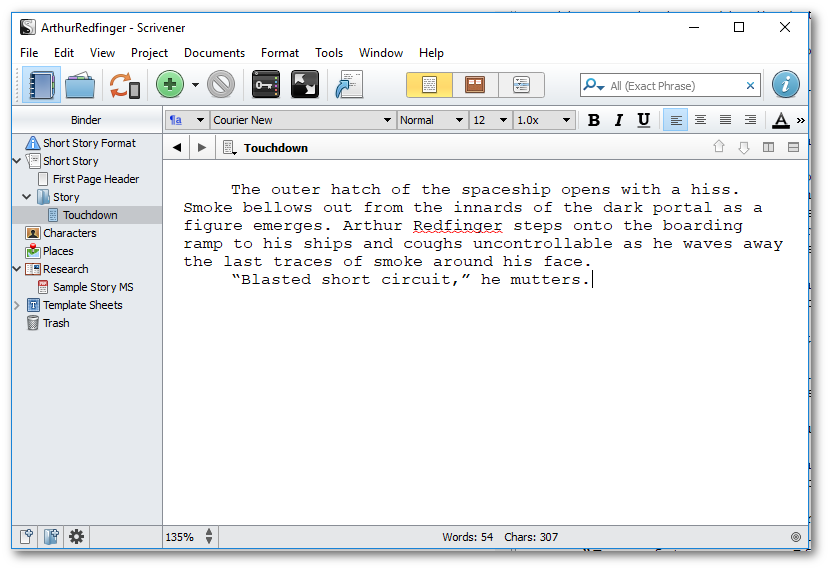
Task: Open the Documents menu
Action: click(x=214, y=53)
